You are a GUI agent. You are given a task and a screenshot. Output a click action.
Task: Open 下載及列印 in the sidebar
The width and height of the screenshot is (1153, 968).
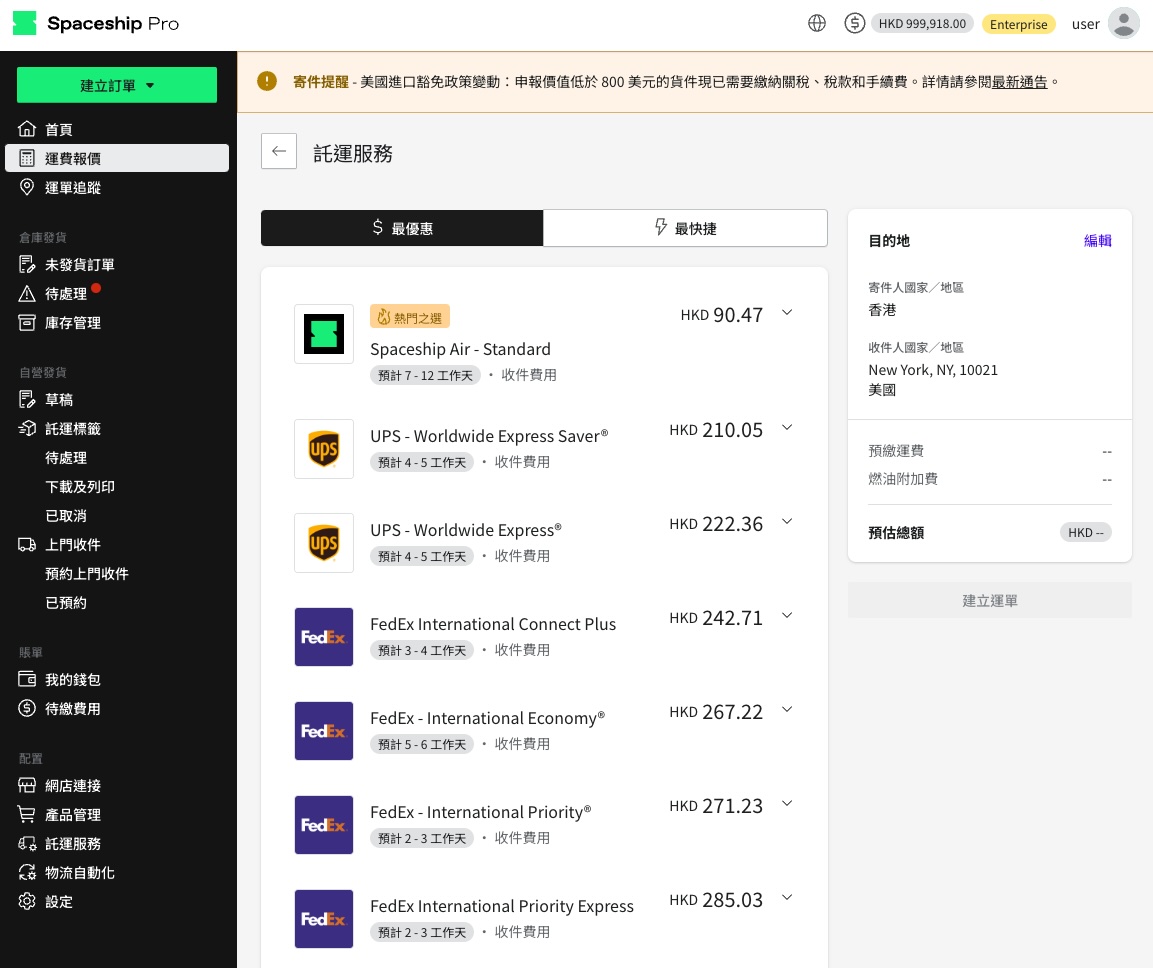80,486
